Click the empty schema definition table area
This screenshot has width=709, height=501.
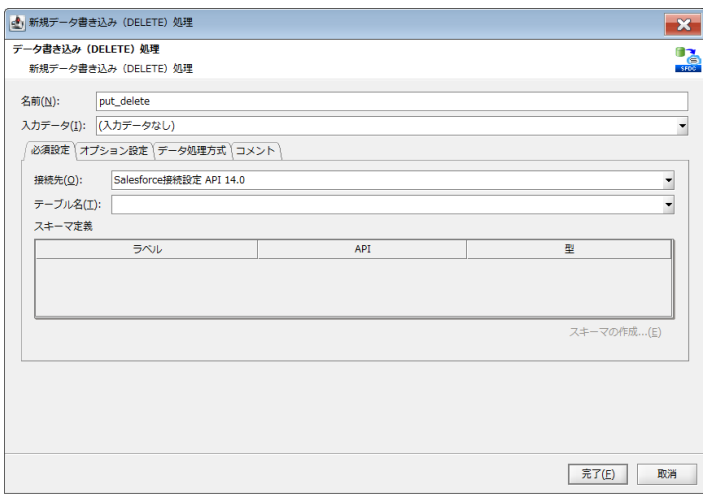pos(353,288)
